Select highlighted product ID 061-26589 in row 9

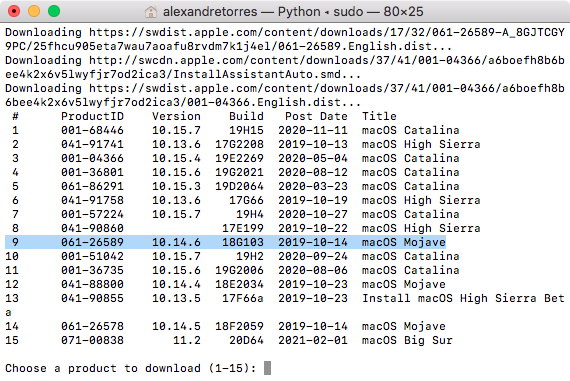point(92,242)
